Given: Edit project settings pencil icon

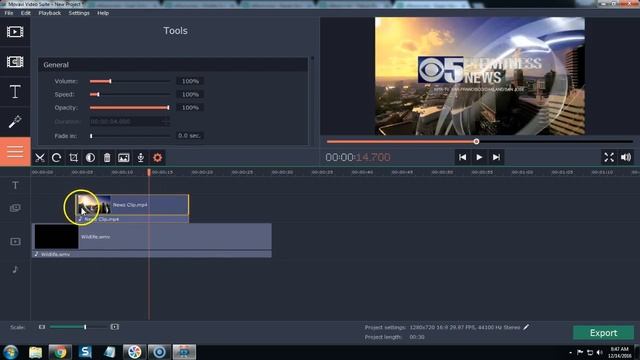Looking at the screenshot, I should click(x=526, y=327).
